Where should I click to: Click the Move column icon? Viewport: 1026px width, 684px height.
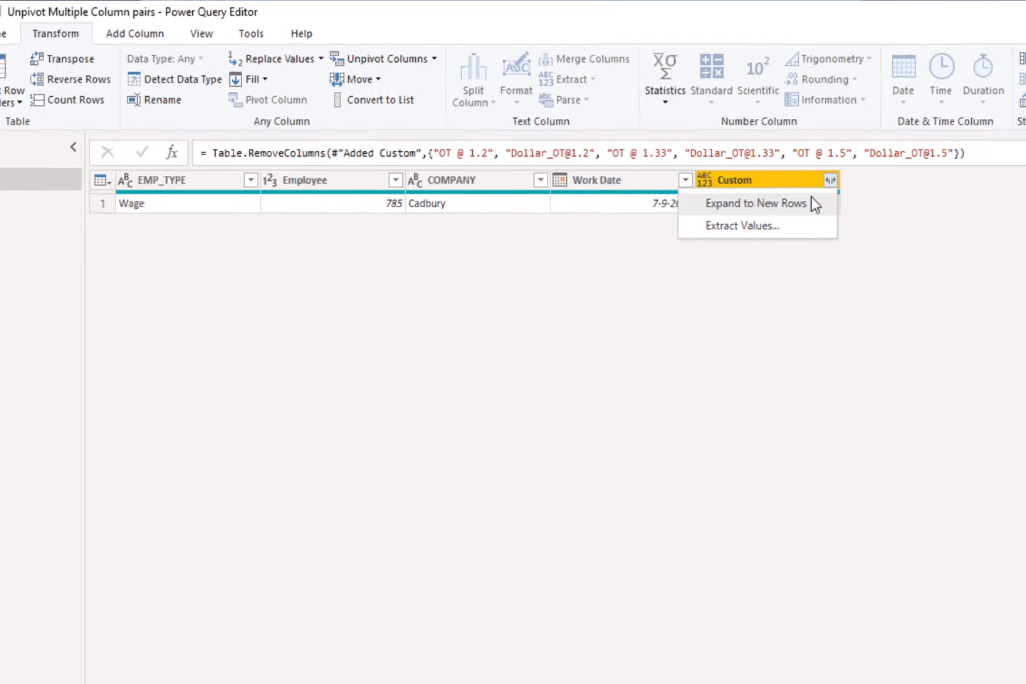click(x=337, y=79)
